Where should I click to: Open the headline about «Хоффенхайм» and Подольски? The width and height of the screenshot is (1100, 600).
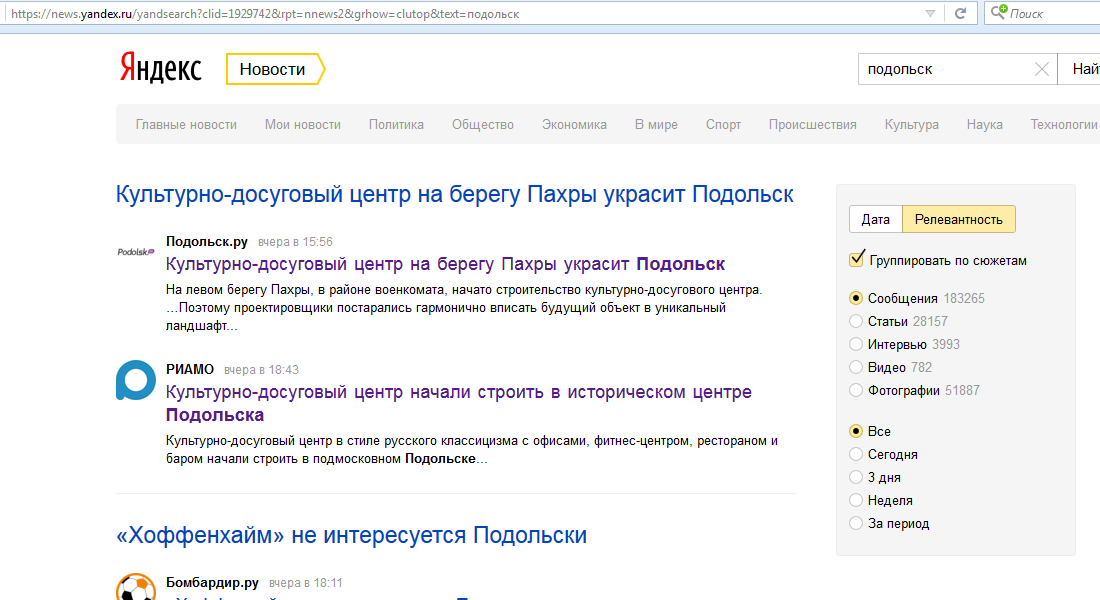(351, 535)
